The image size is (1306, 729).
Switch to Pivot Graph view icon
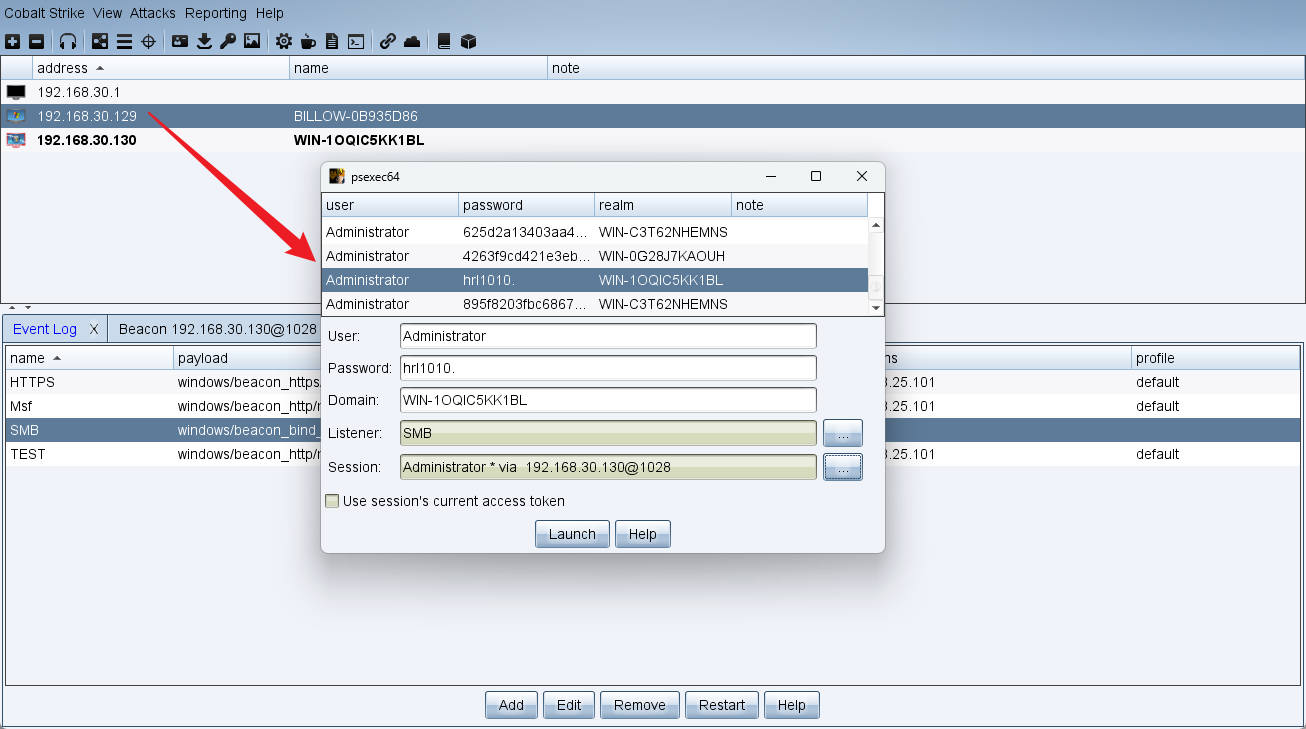click(100, 41)
